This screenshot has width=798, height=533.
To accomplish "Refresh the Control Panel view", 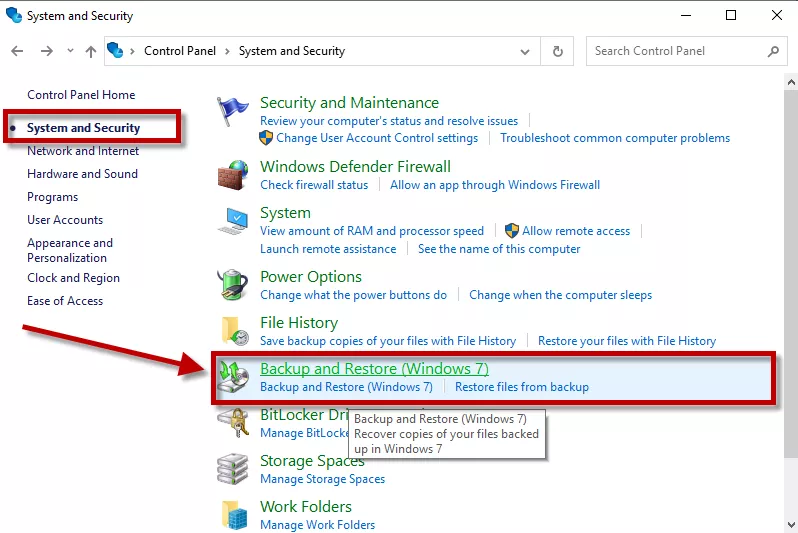I will [558, 51].
